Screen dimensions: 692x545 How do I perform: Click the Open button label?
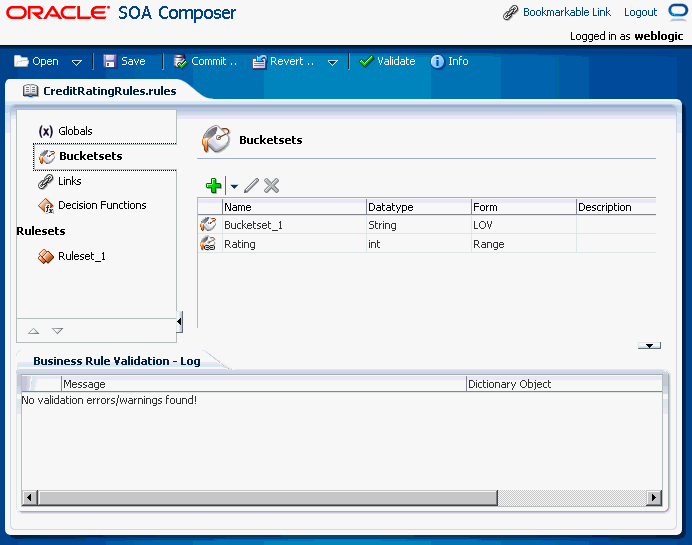pos(45,61)
